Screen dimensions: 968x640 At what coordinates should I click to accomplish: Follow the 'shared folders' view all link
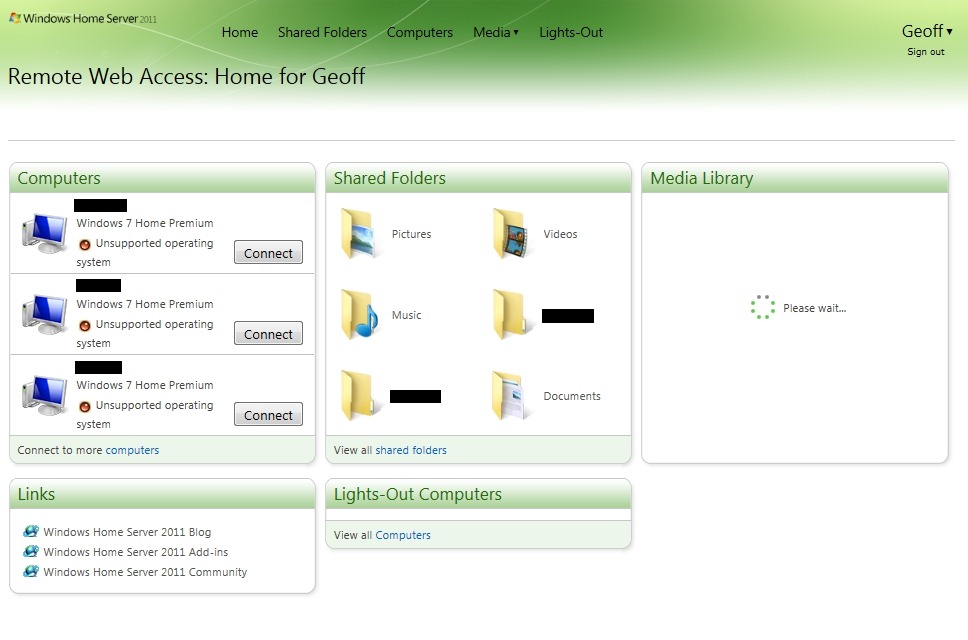(411, 450)
